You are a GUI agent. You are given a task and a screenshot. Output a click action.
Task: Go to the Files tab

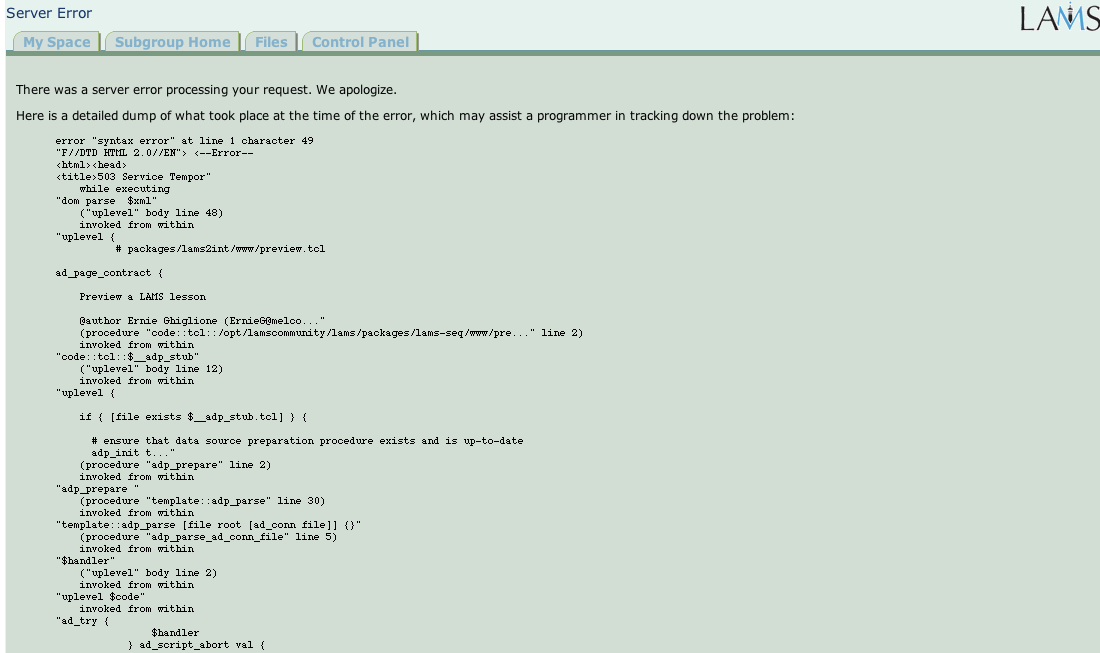(x=271, y=42)
